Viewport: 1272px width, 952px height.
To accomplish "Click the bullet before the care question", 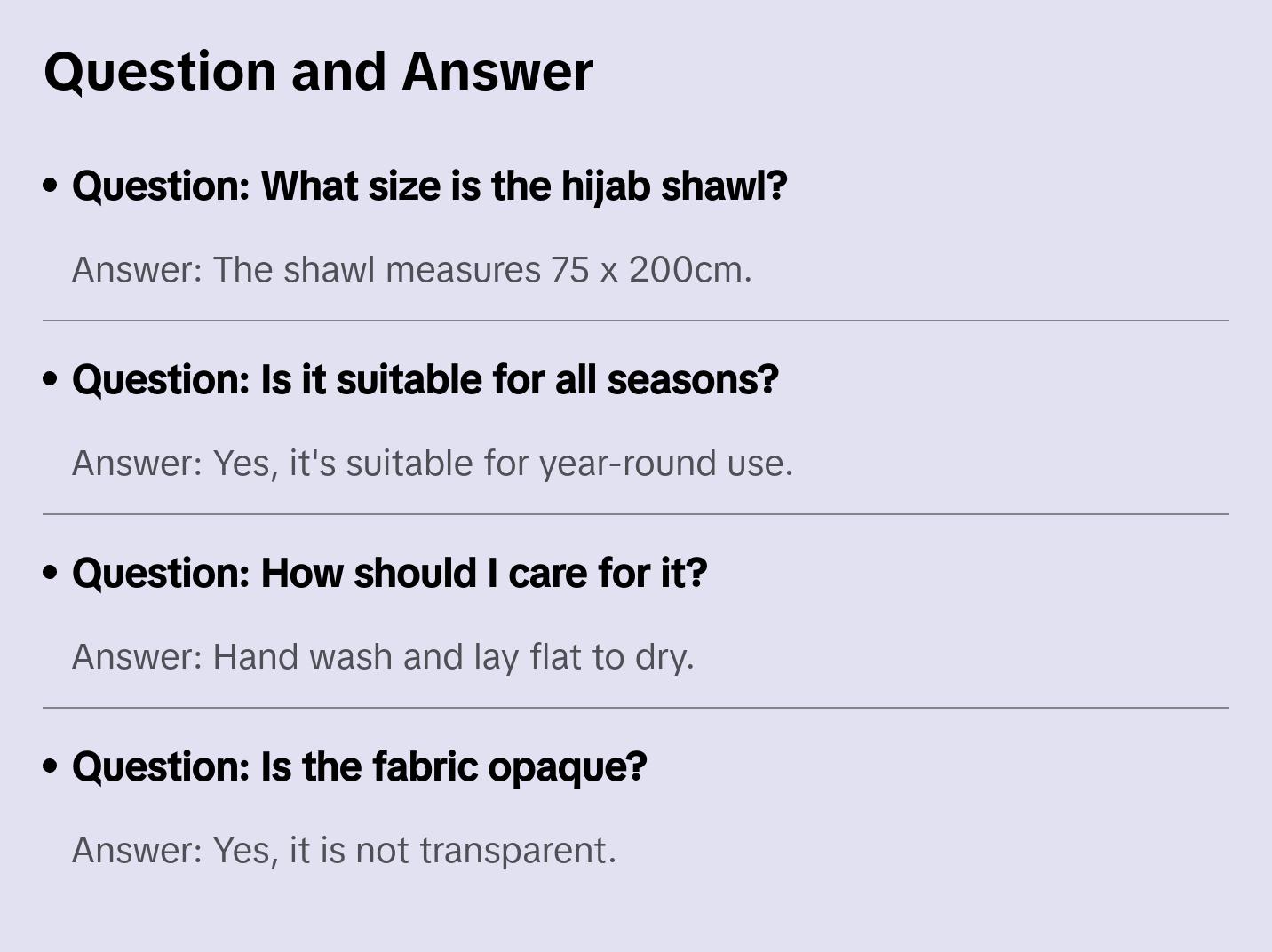I will tap(51, 574).
